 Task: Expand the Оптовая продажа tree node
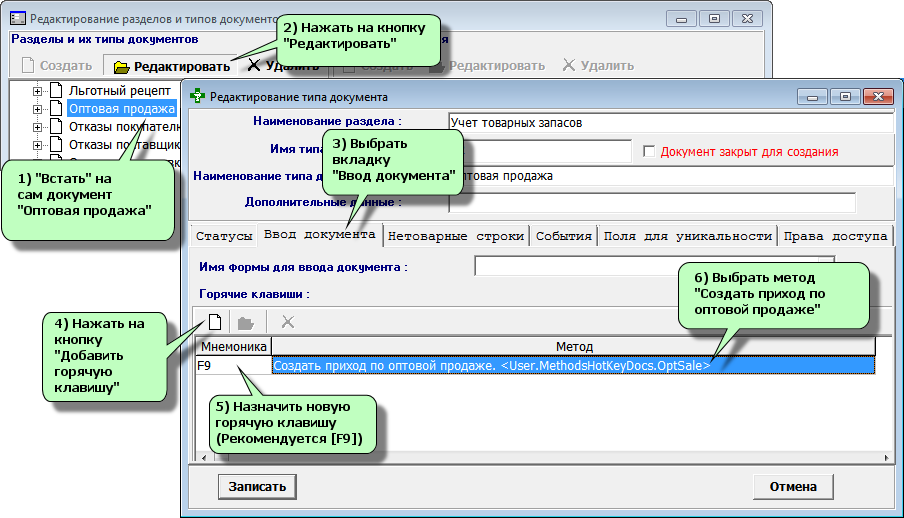pos(38,109)
